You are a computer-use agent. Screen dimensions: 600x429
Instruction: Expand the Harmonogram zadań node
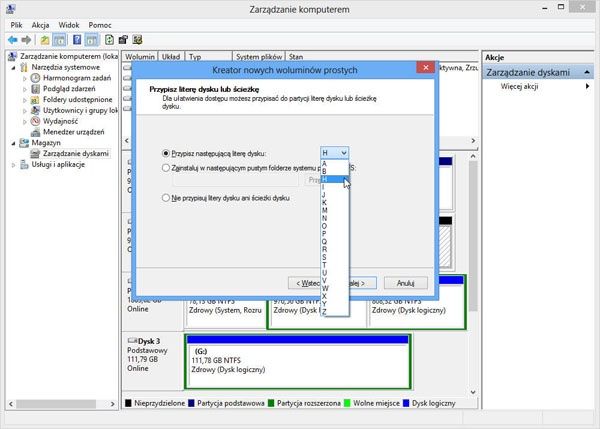25,78
